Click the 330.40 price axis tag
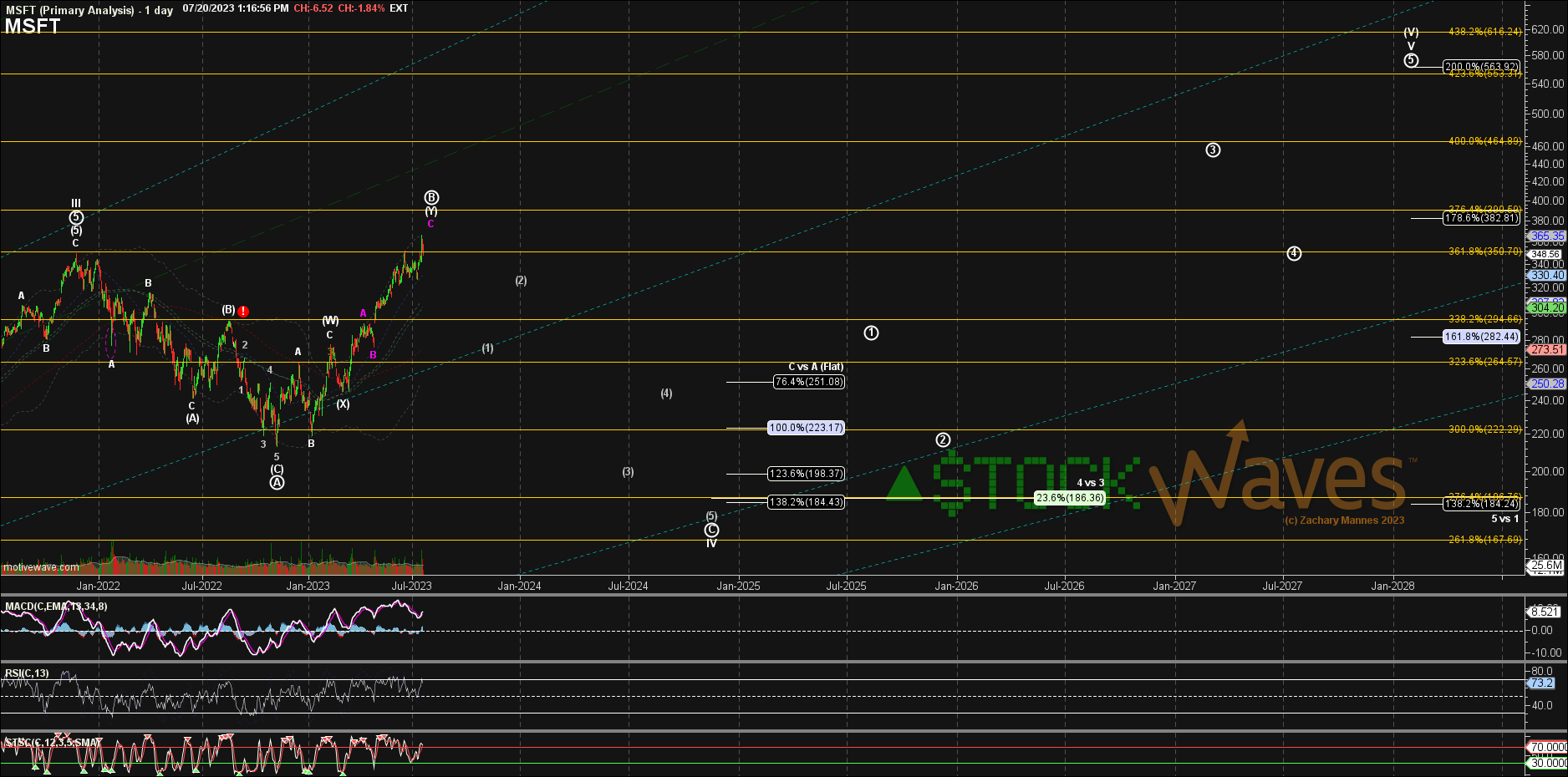 click(1547, 275)
